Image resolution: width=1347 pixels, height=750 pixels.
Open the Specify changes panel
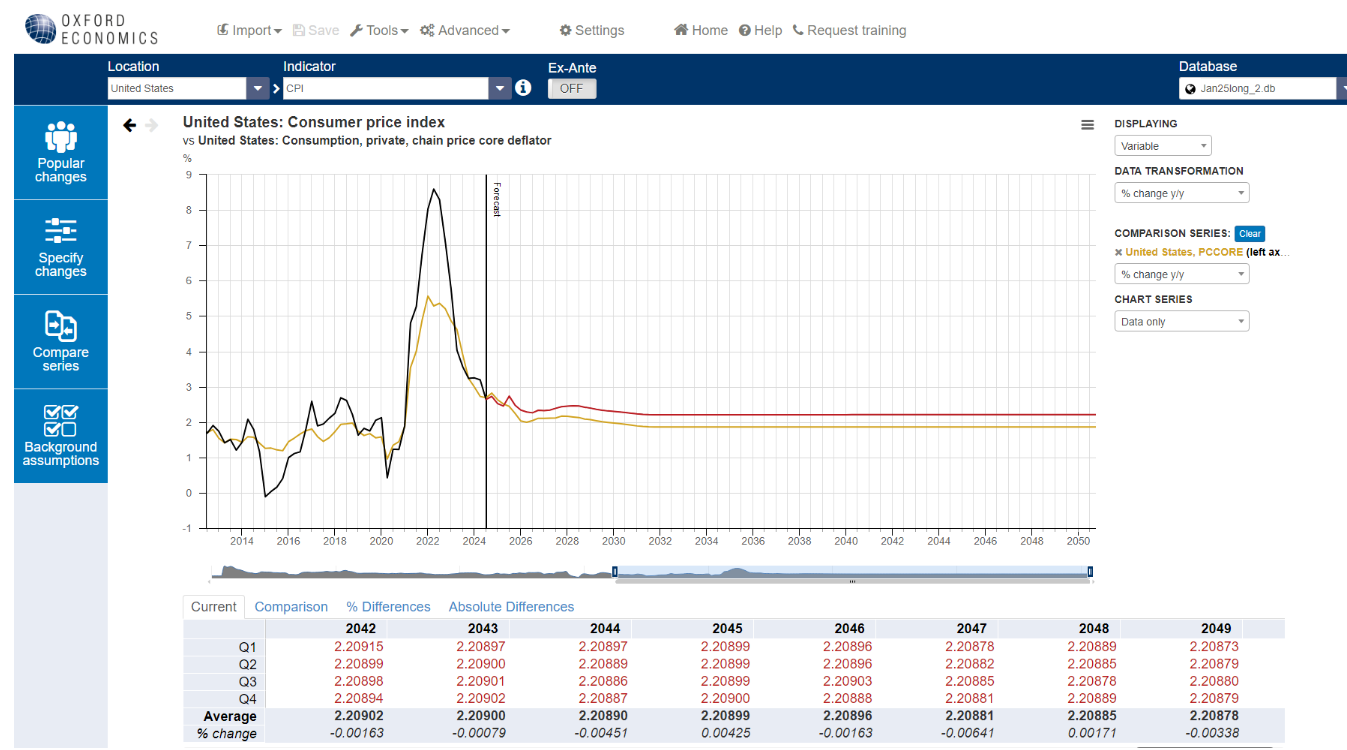click(61, 247)
